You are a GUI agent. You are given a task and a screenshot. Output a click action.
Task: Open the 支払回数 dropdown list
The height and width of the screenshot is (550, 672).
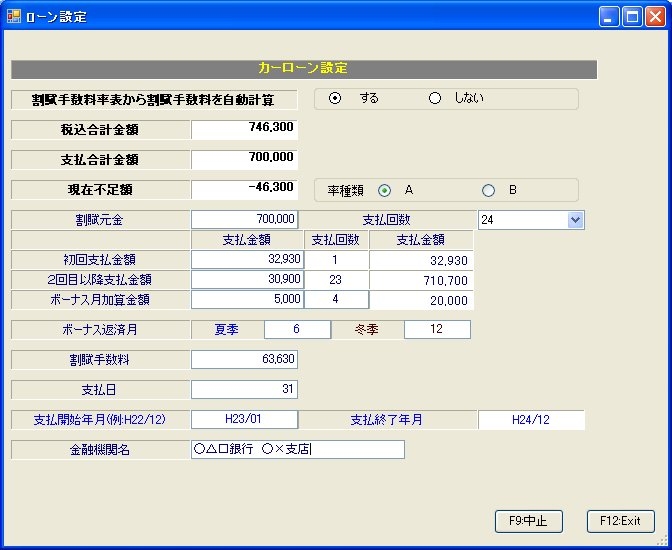tap(575, 220)
